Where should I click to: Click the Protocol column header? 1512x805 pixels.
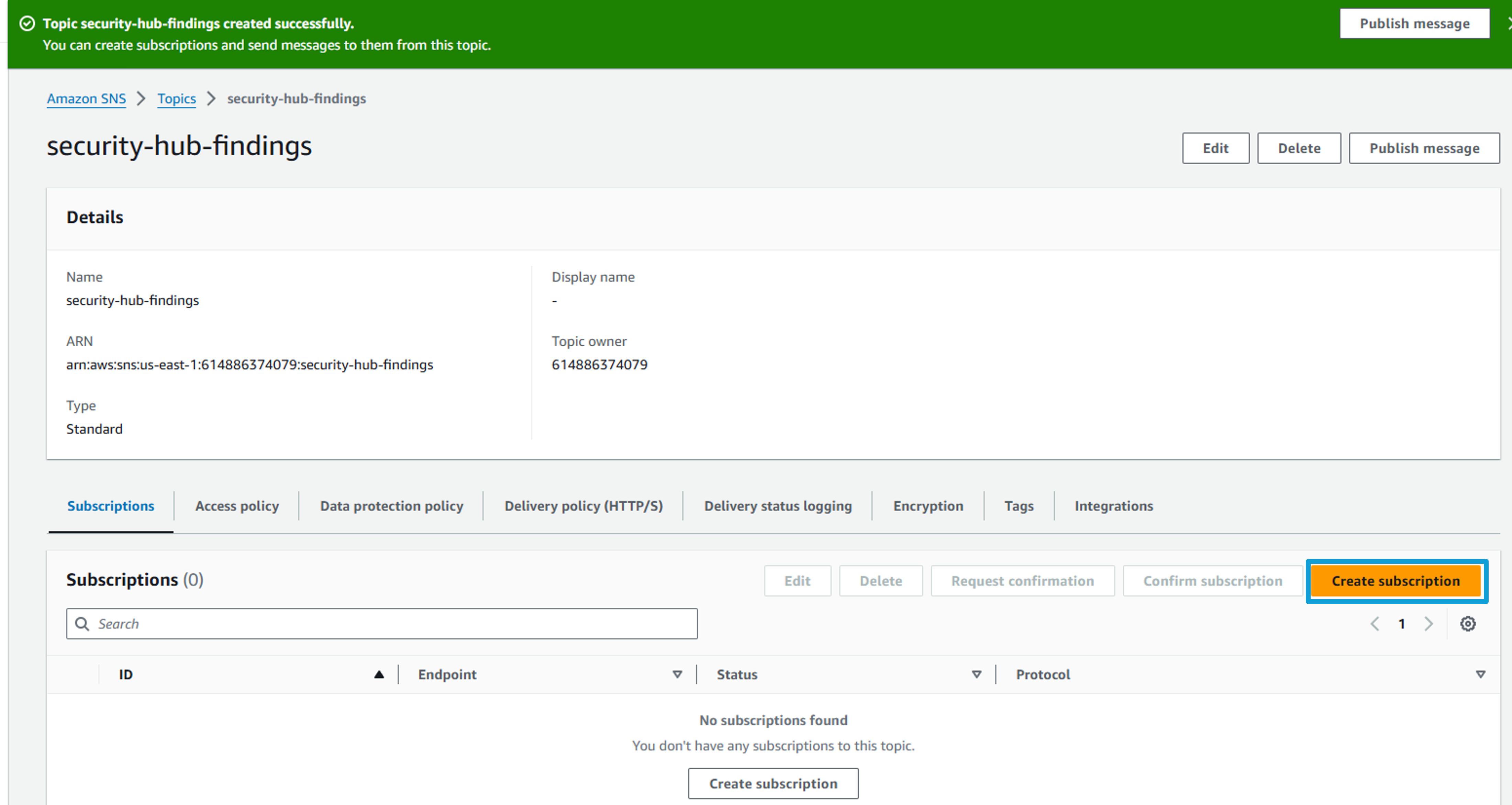pyautogui.click(x=1043, y=675)
